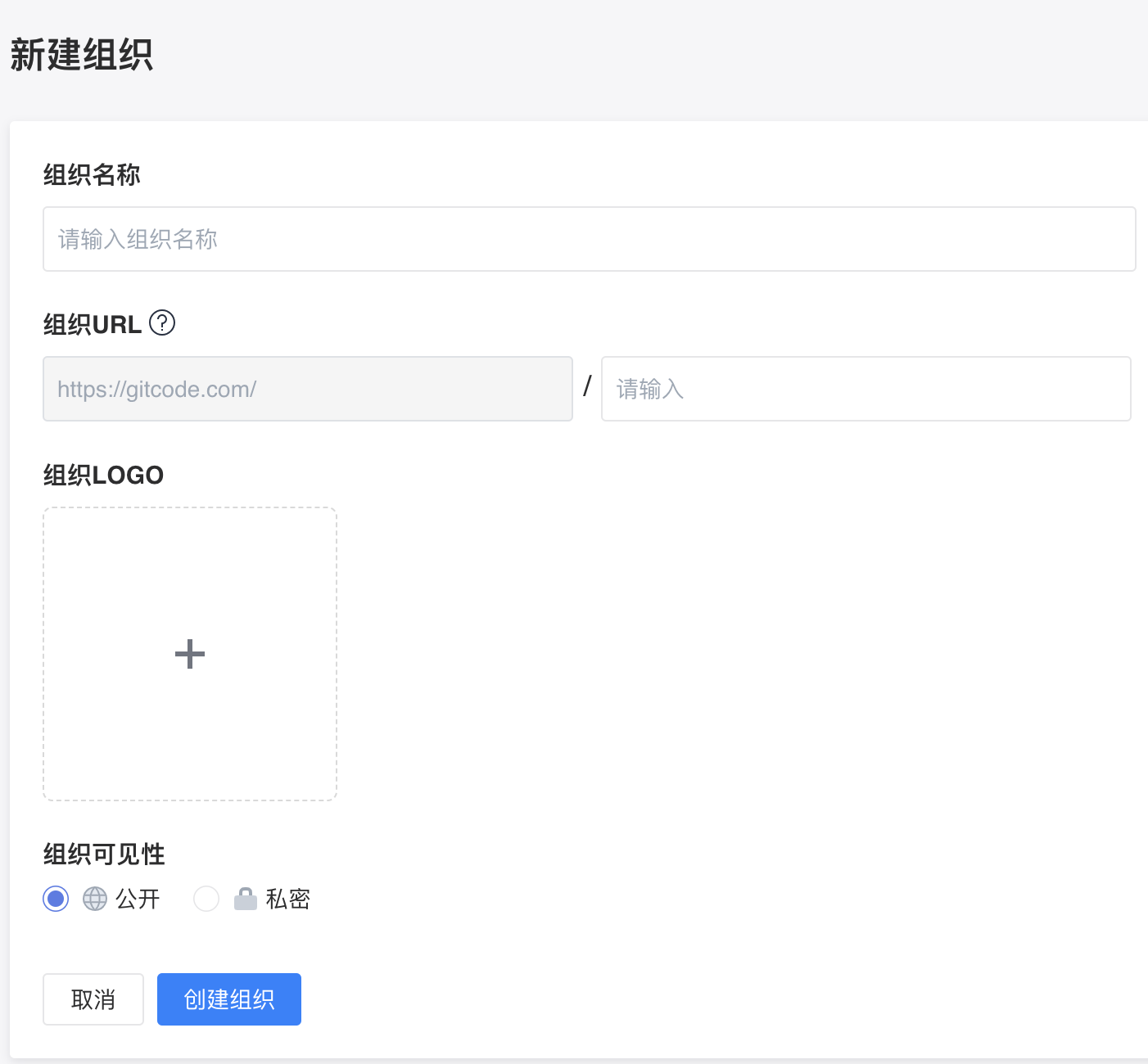This screenshot has height=1064, width=1148.
Task: Click the help icon next to 组织URL
Action: pyautogui.click(x=162, y=323)
